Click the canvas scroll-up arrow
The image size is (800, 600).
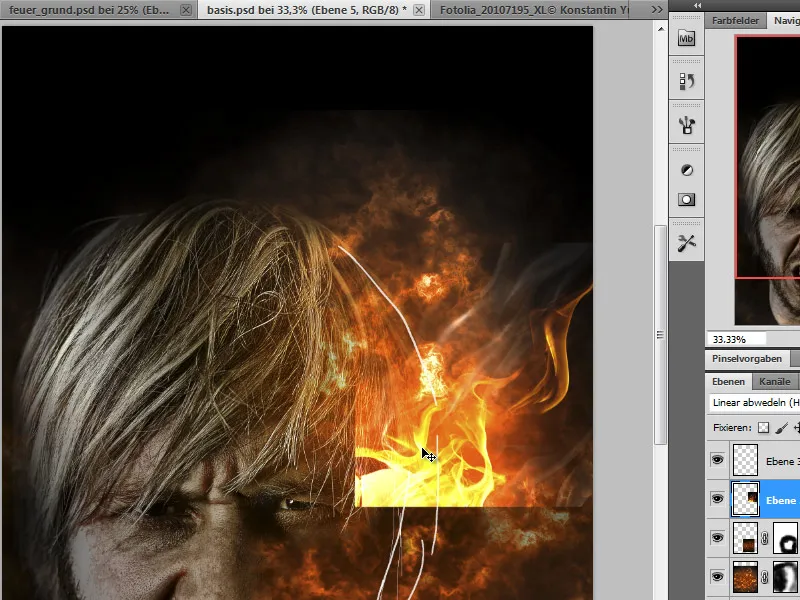661,29
